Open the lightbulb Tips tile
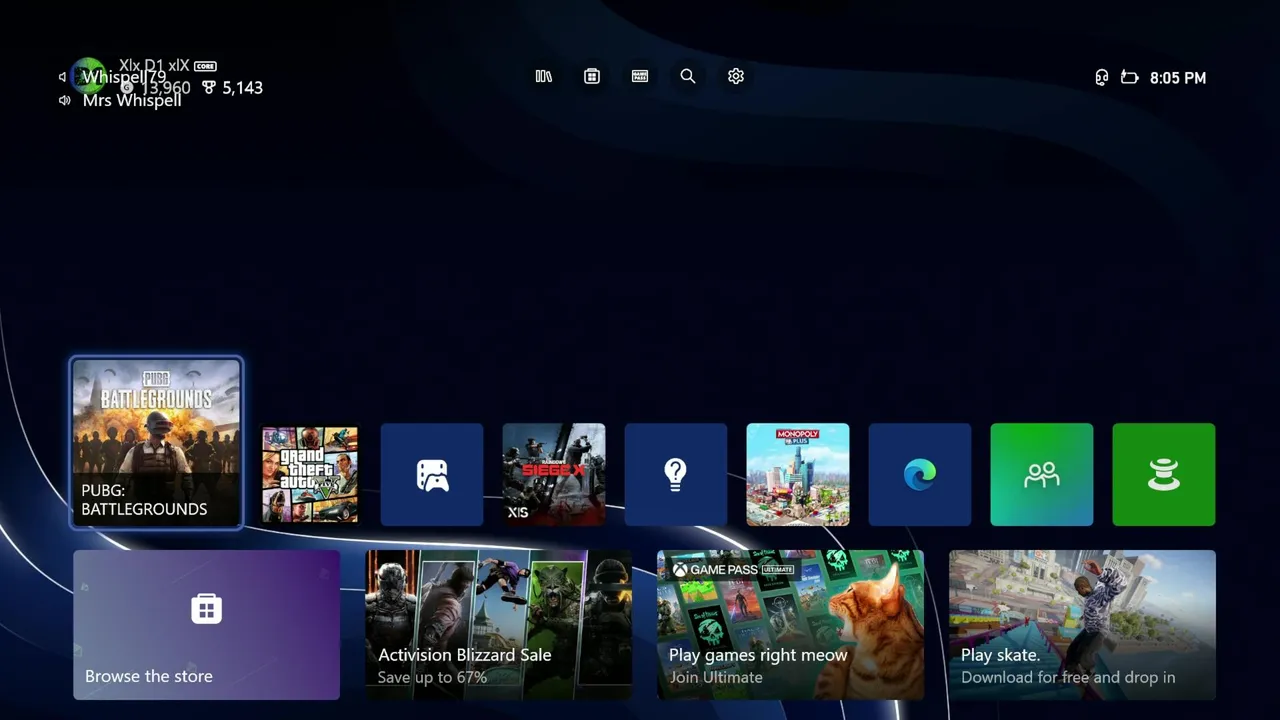1280x720 pixels. point(676,474)
